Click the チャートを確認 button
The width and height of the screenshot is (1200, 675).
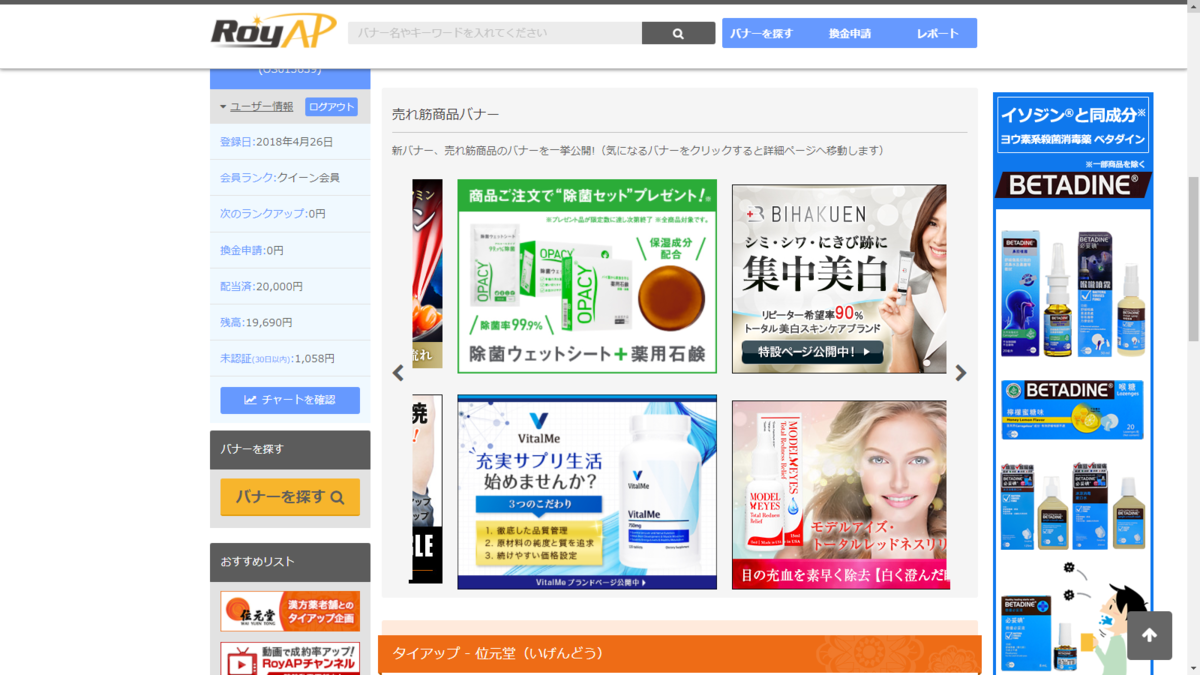click(290, 400)
